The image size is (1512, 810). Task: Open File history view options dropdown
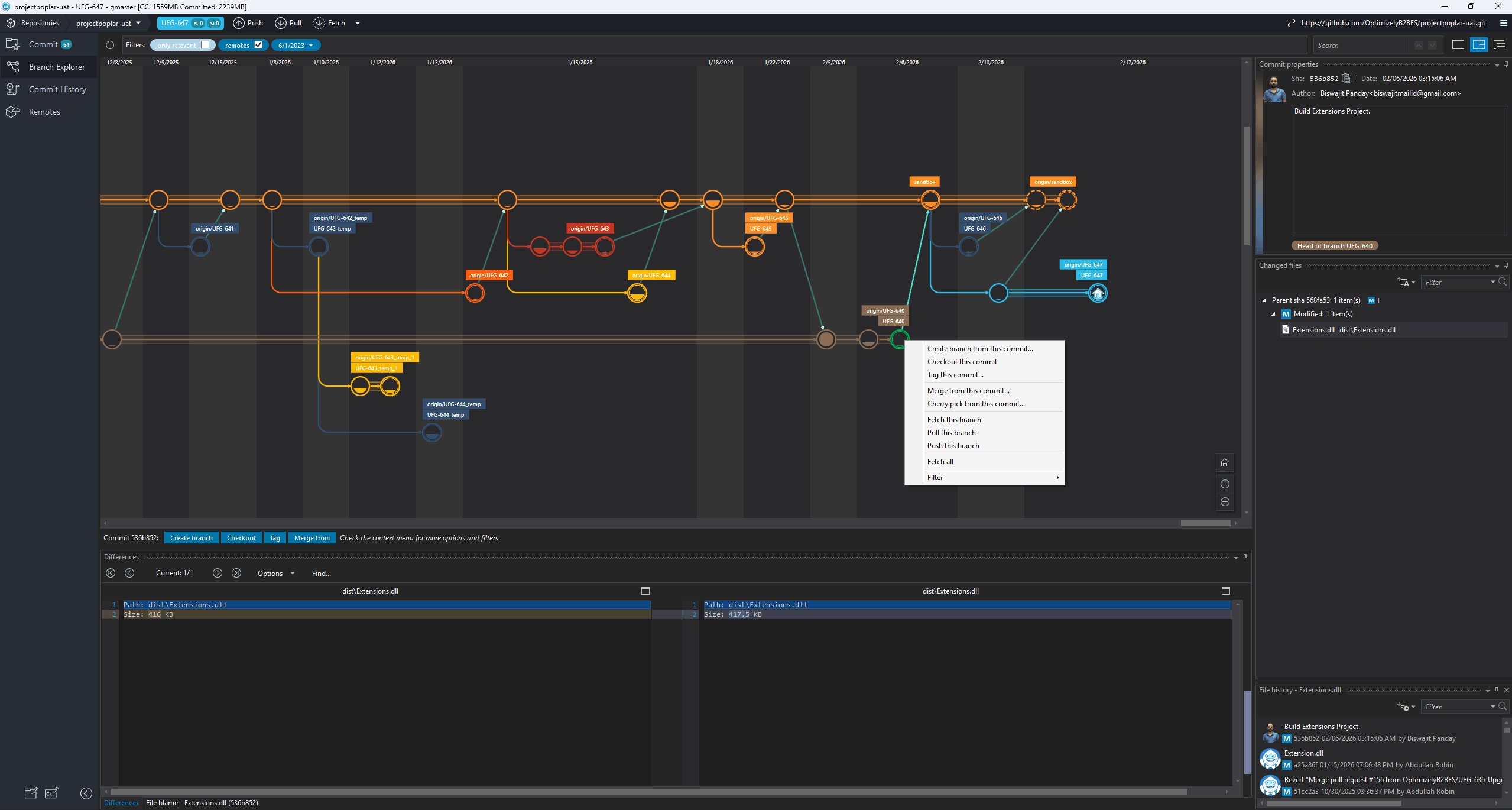coord(1406,707)
